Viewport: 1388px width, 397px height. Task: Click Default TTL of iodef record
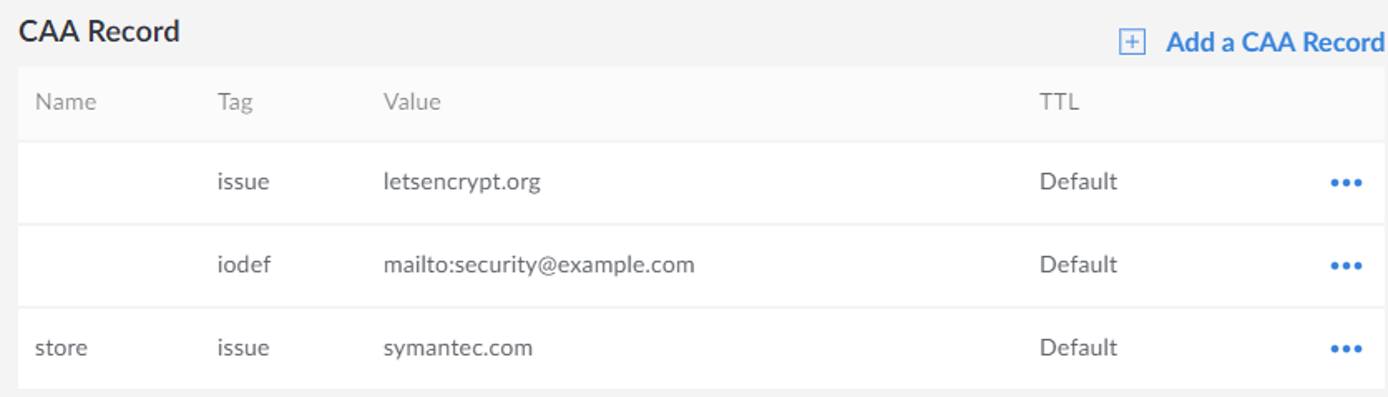point(1078,265)
